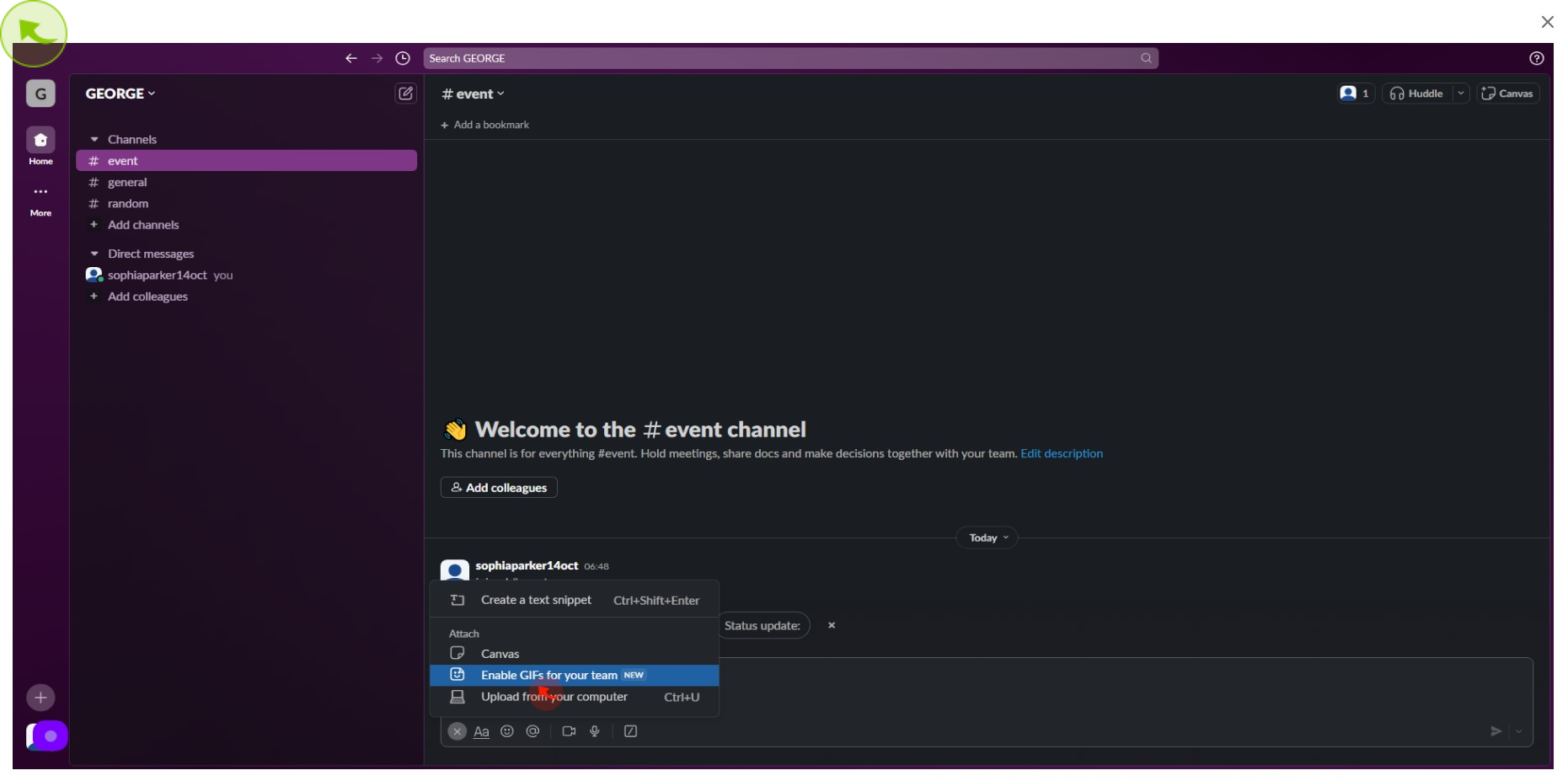Compose a new message with pencil icon
Screen dimensions: 1568x781
pyautogui.click(x=405, y=94)
